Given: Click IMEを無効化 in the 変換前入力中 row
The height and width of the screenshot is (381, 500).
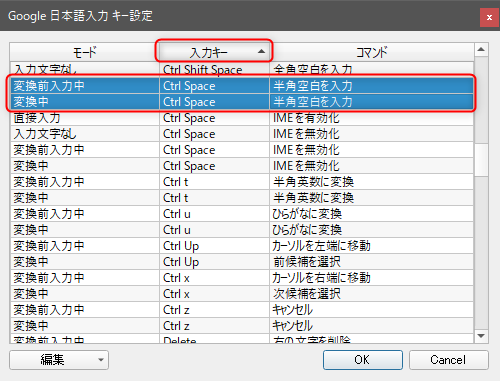Looking at the screenshot, I should [371, 150].
